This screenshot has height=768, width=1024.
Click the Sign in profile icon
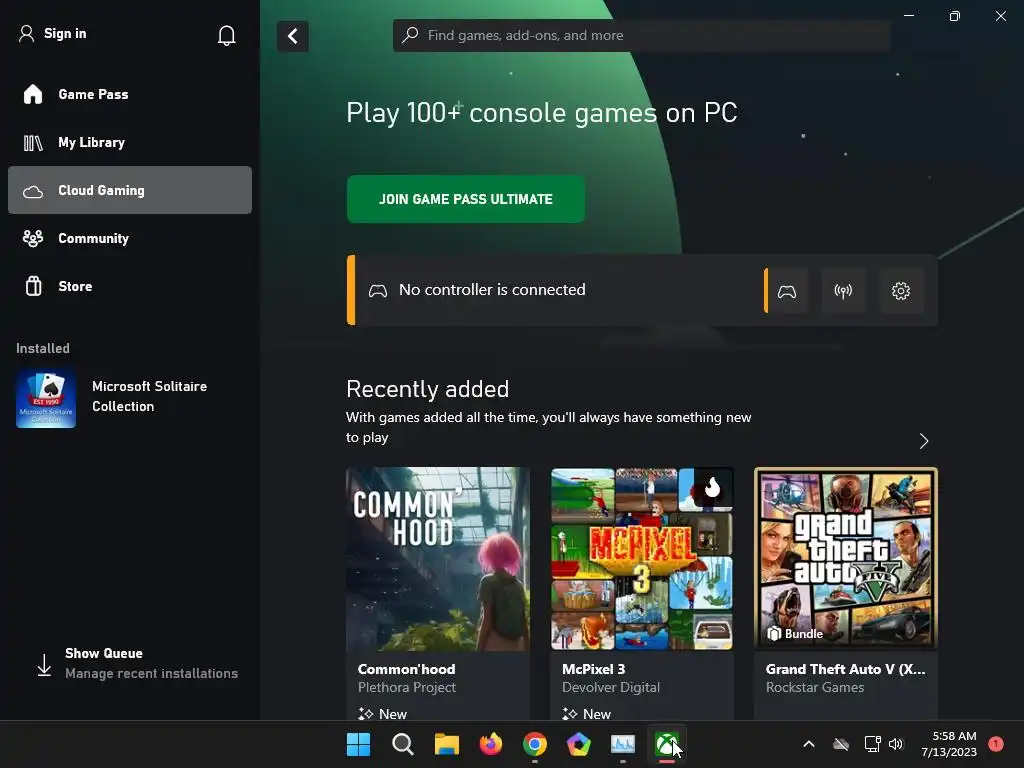point(26,34)
